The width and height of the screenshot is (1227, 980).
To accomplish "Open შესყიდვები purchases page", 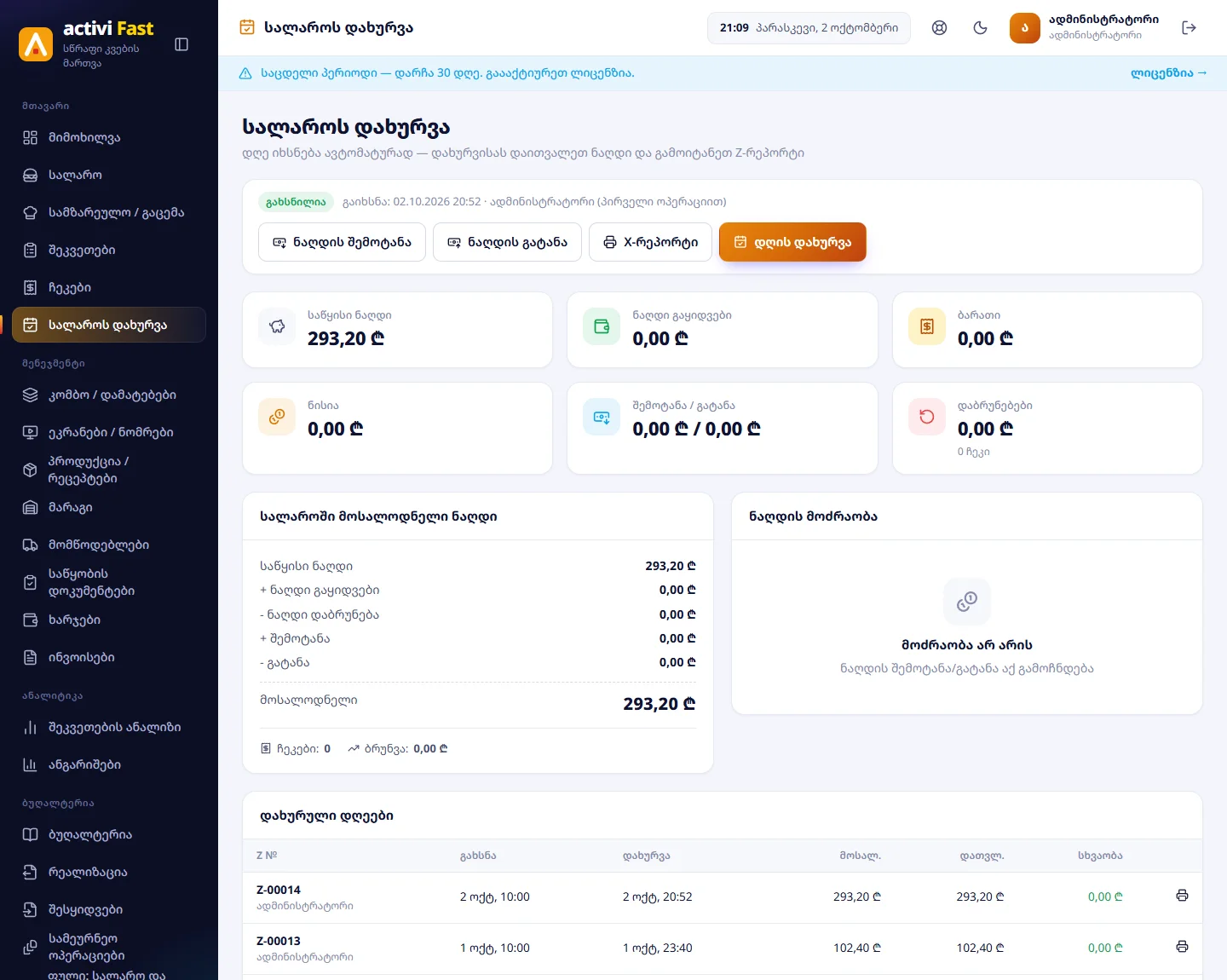I will [x=109, y=910].
